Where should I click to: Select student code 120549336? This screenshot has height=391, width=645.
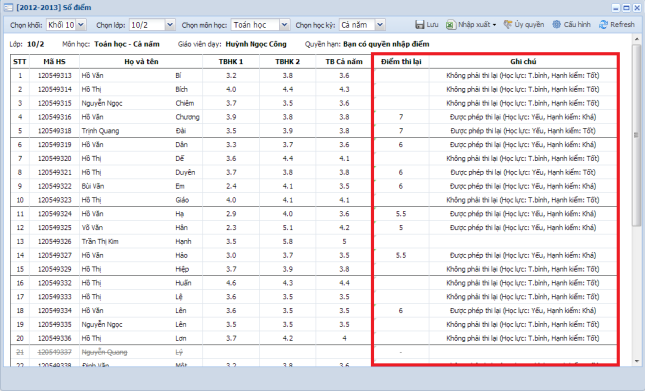coord(54,338)
